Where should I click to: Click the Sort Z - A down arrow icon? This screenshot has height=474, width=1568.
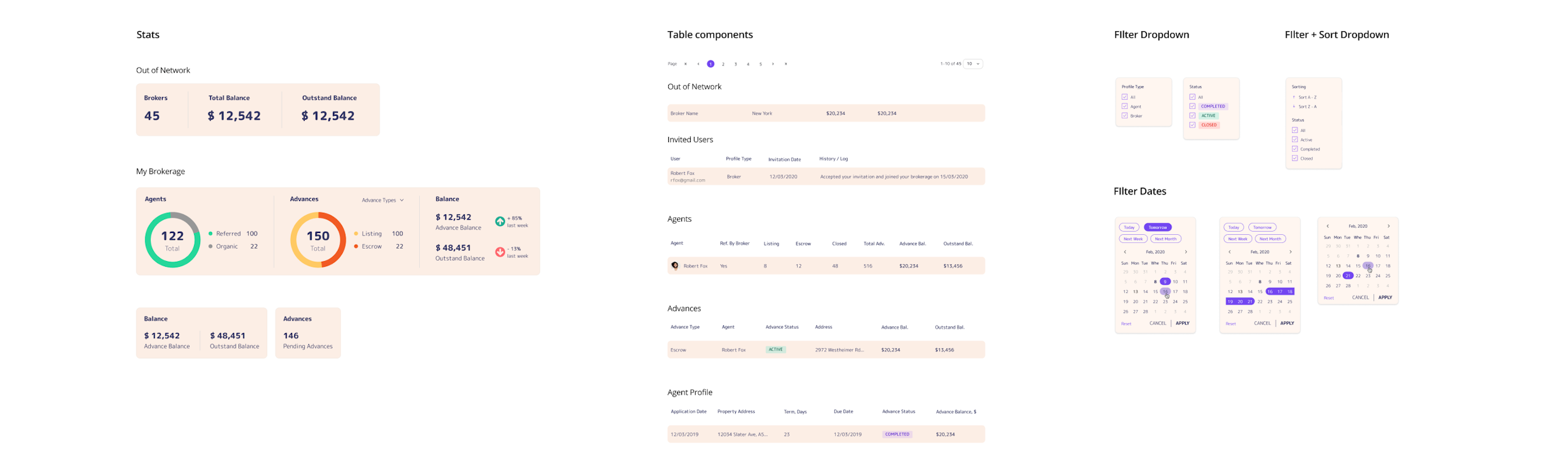1294,106
